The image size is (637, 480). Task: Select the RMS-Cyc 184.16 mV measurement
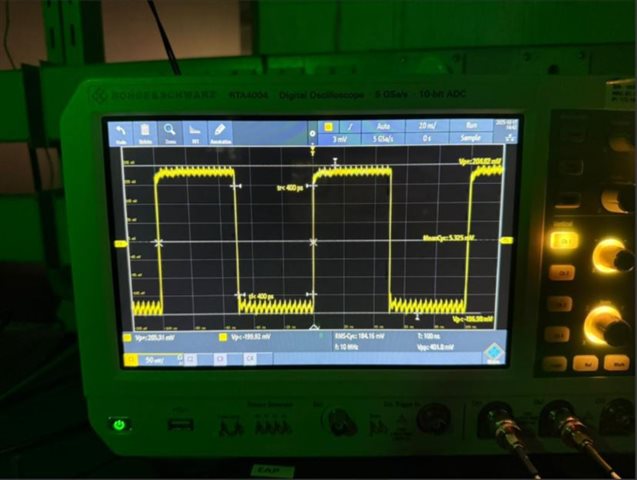360,336
